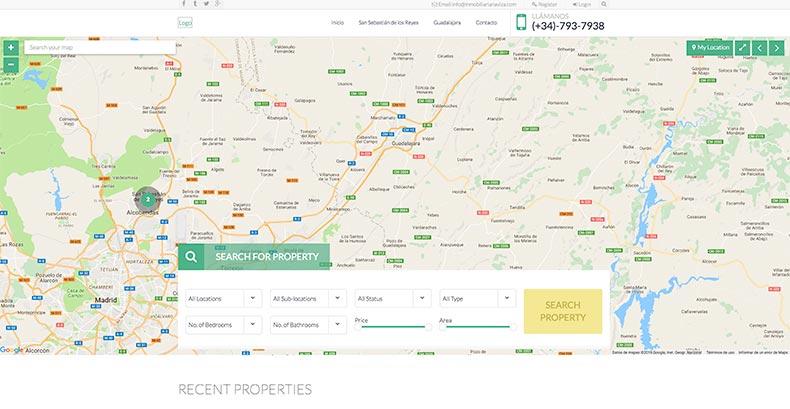Image resolution: width=790 pixels, height=409 pixels.
Task: Open the All Locations dropdown
Action: [224, 298]
